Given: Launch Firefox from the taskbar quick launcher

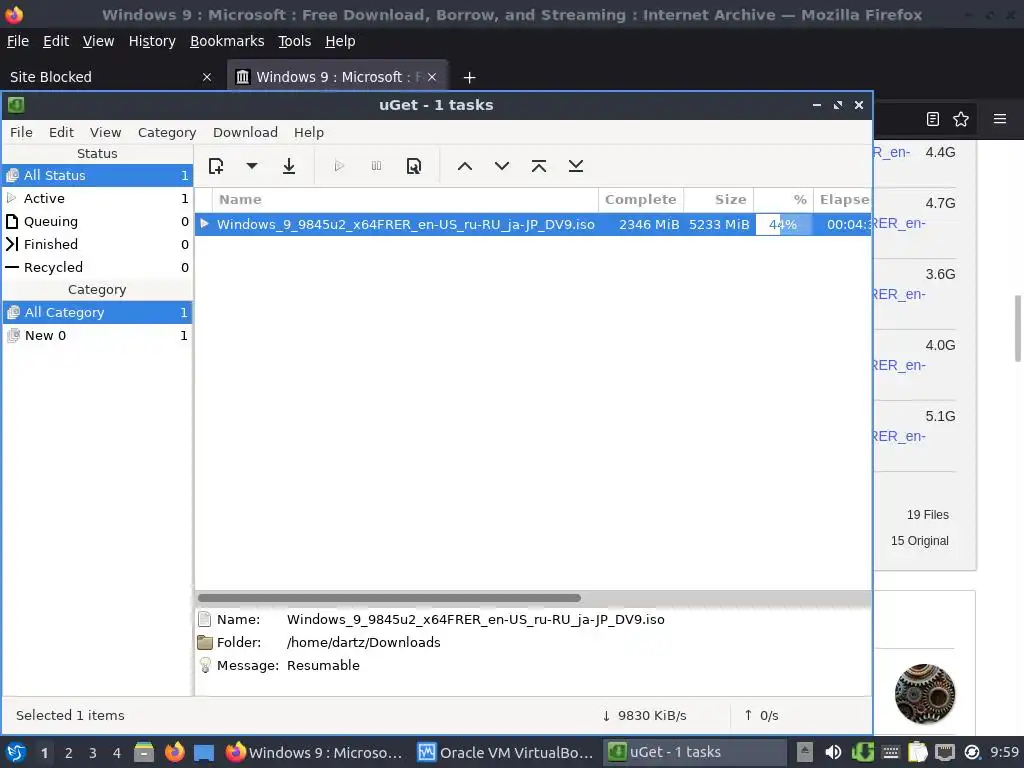Looking at the screenshot, I should pos(174,752).
